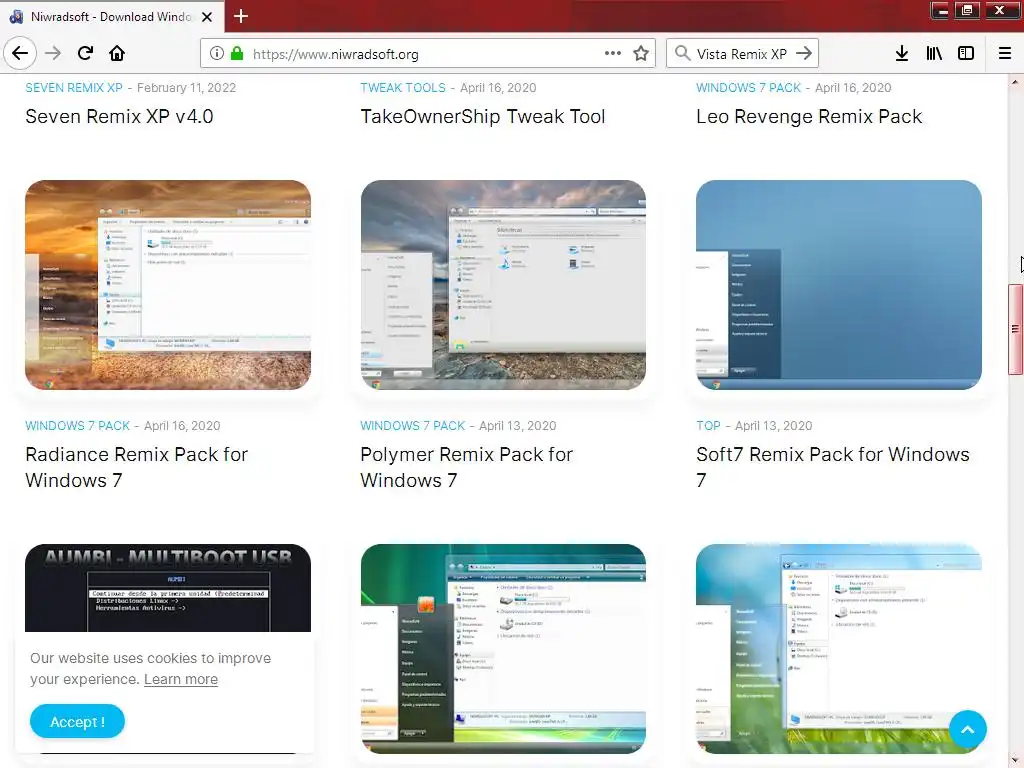Toggle the sidebar view
The image size is (1024, 768).
pos(966,54)
